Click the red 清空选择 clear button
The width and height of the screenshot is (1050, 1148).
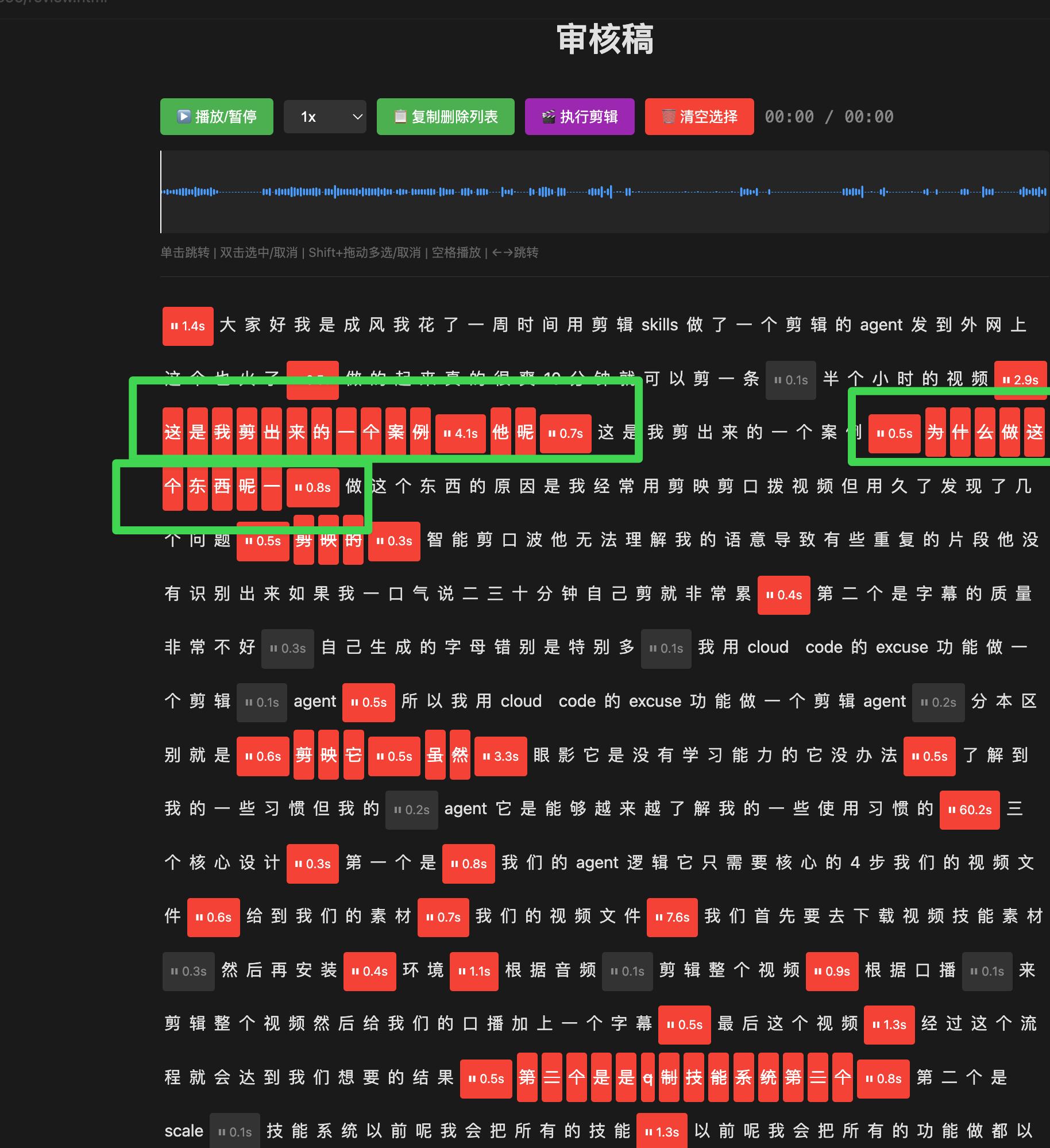[699, 117]
